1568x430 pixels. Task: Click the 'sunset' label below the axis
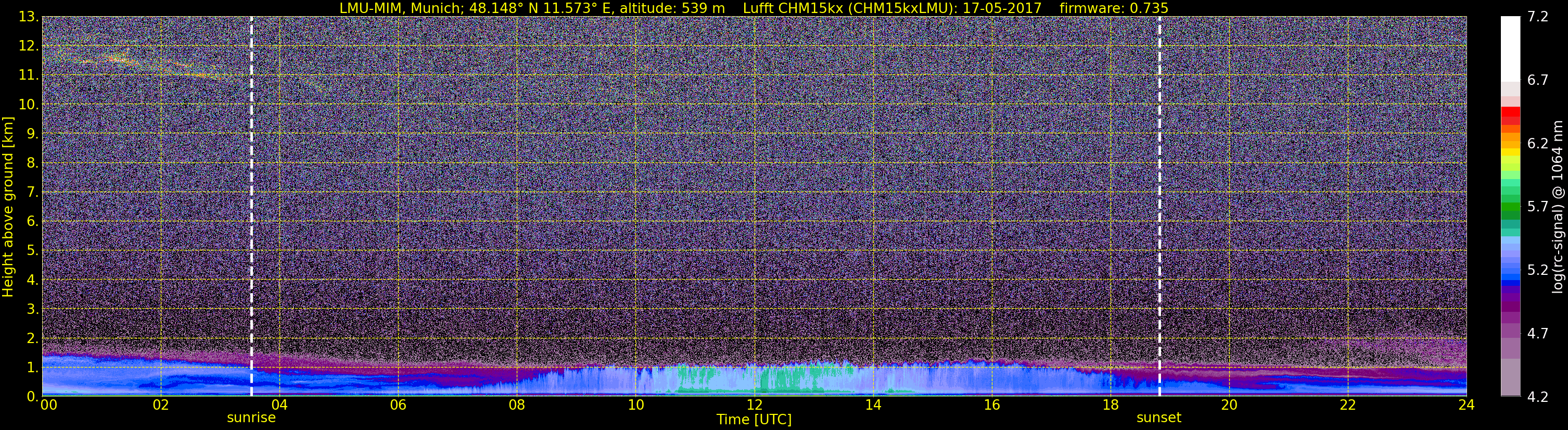coord(1158,418)
